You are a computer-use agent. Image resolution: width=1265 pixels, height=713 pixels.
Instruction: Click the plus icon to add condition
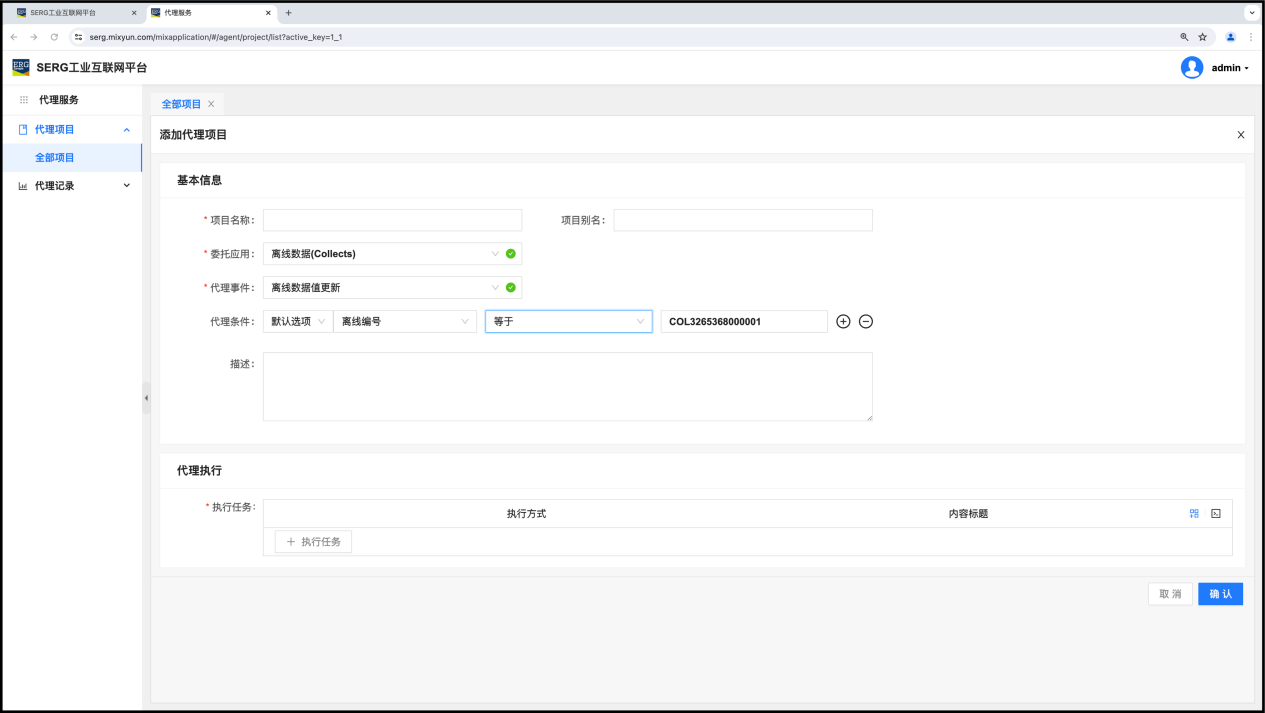click(x=843, y=321)
